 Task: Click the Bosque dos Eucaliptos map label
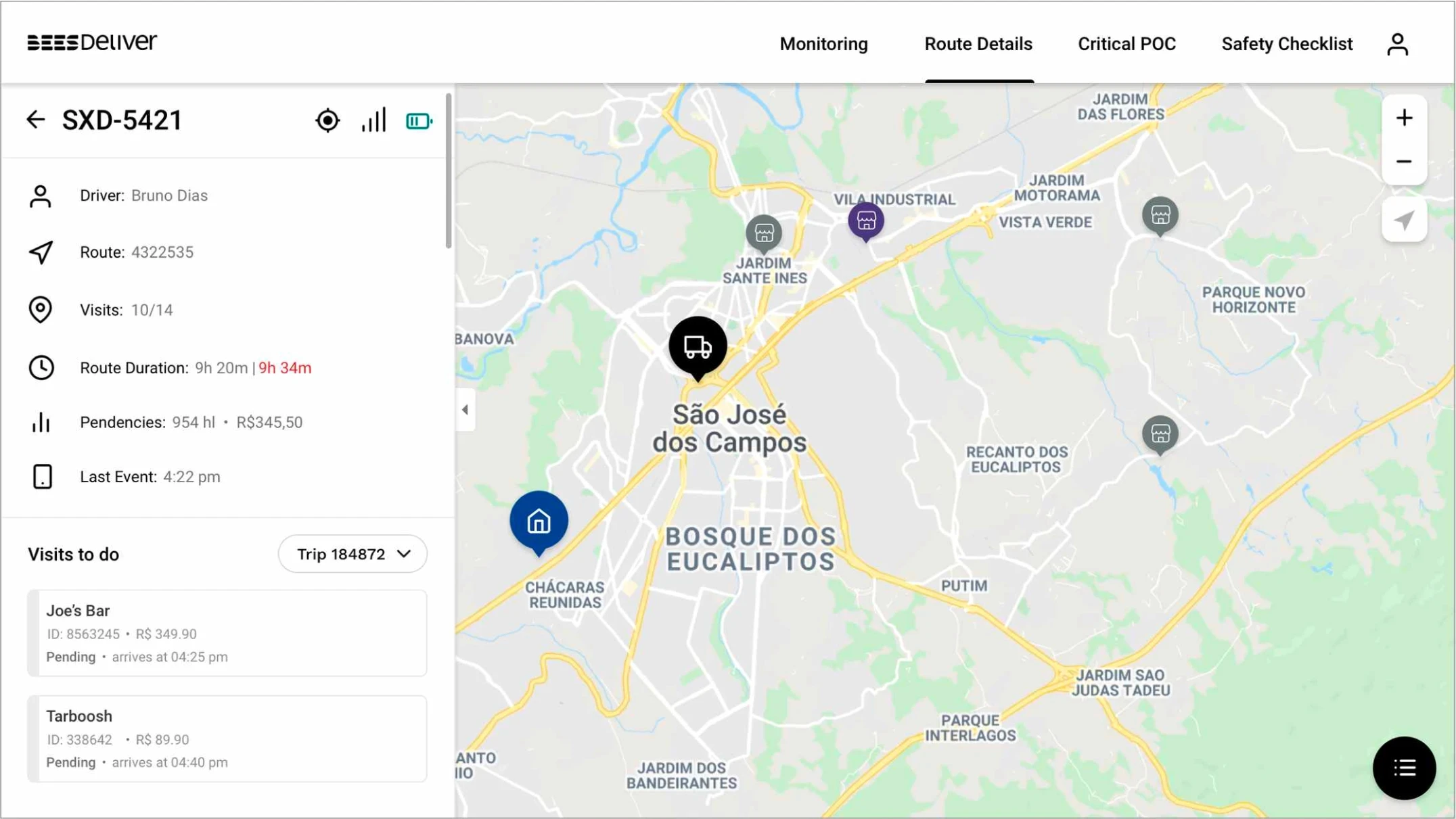[x=750, y=549]
